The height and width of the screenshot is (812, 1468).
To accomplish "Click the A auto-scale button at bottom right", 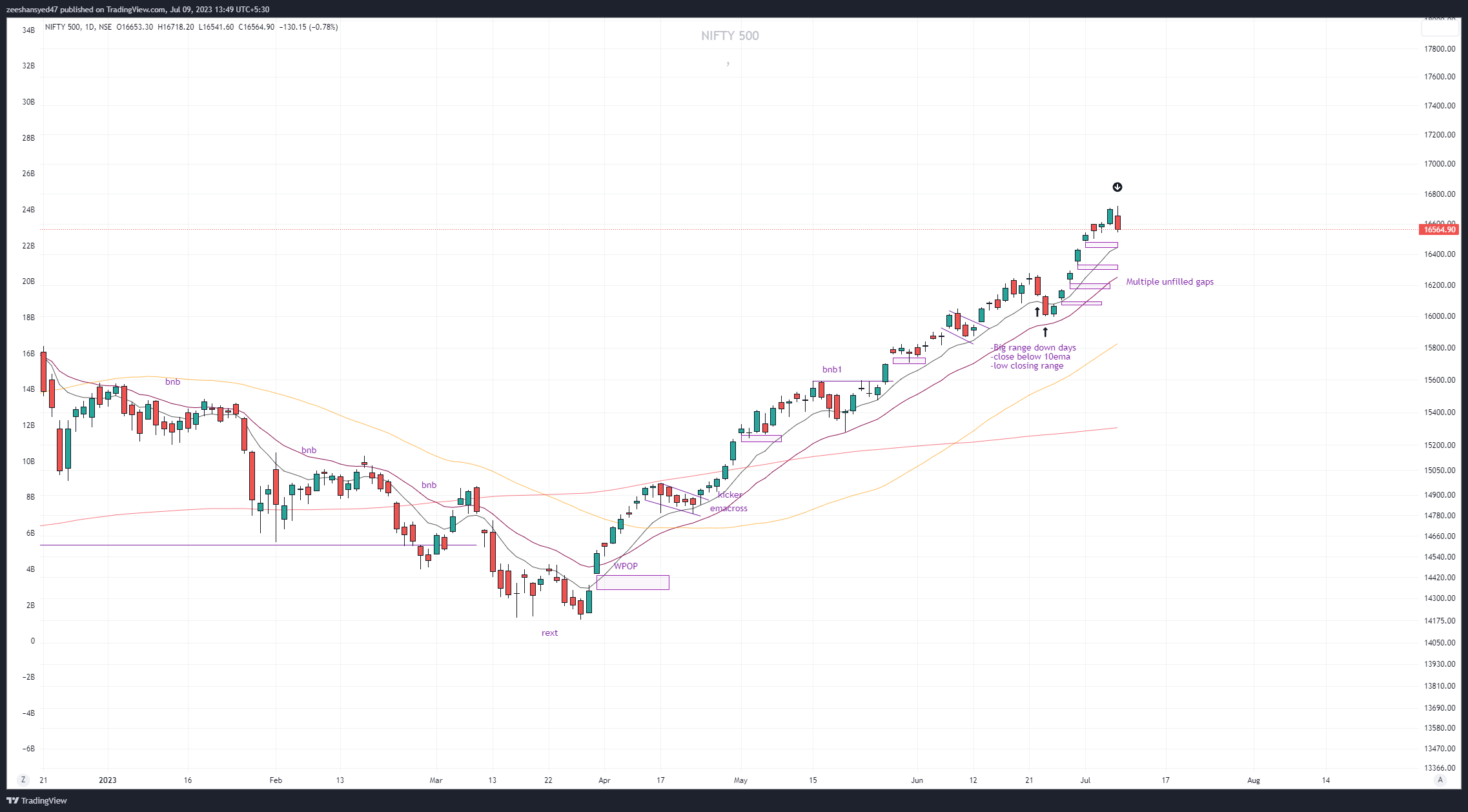I will (x=1440, y=780).
